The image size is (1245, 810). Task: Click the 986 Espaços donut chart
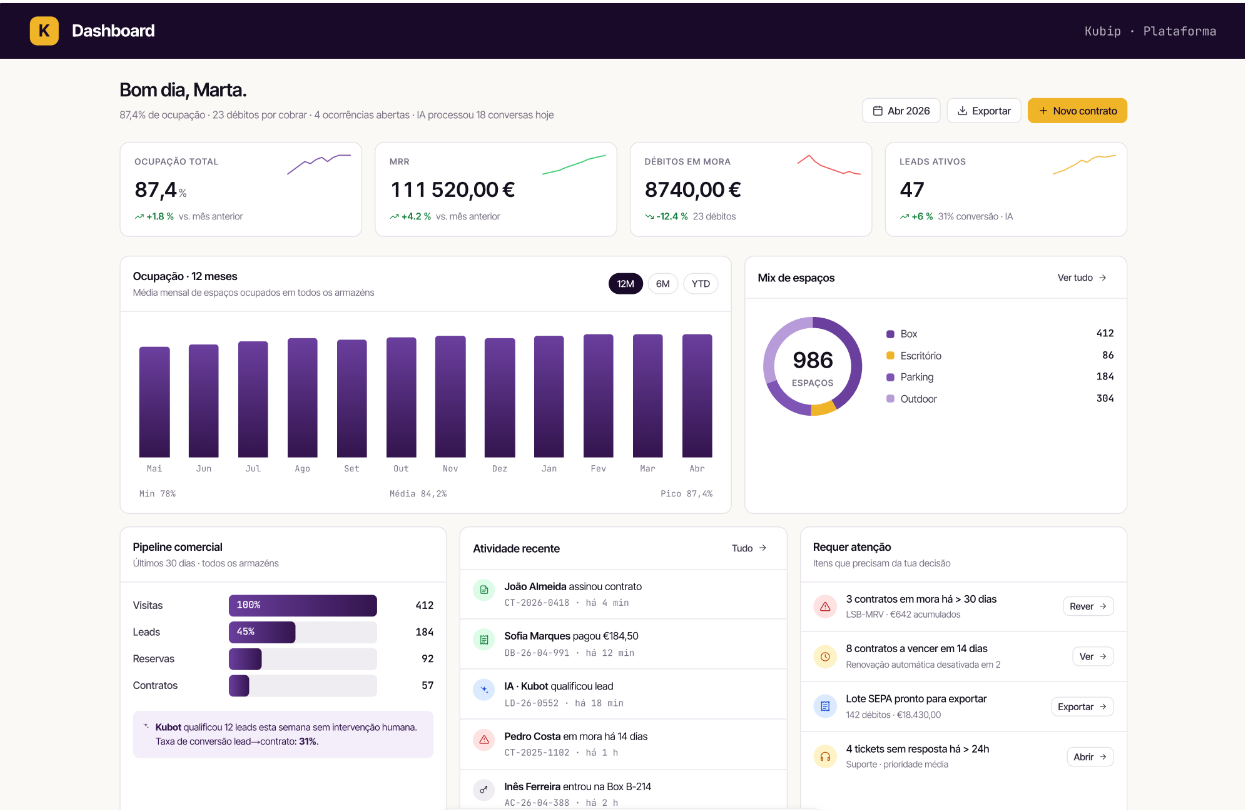tap(812, 366)
